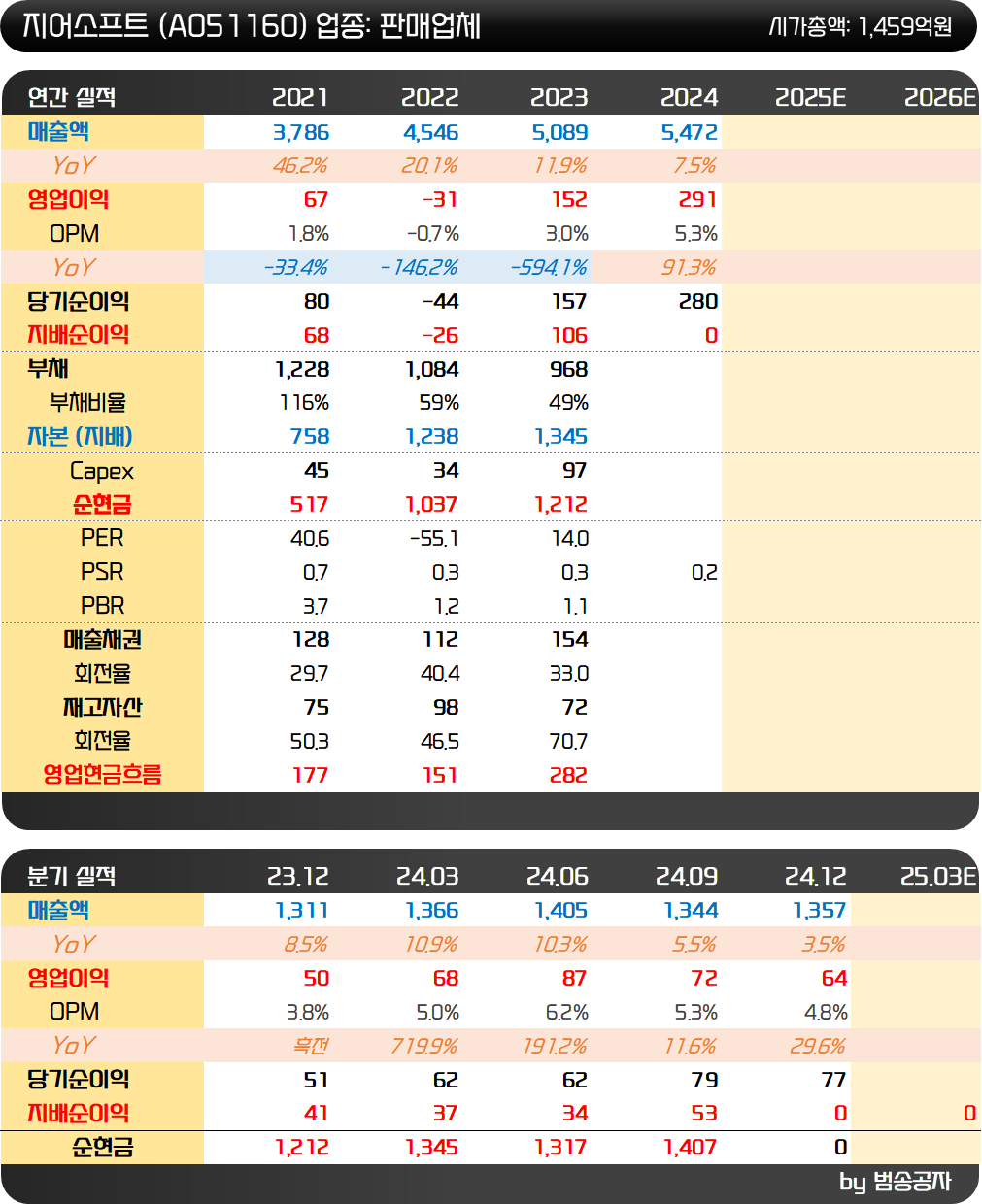
Task: Select the 24.09 quarterly net cash '1,407'
Action: 690,1148
